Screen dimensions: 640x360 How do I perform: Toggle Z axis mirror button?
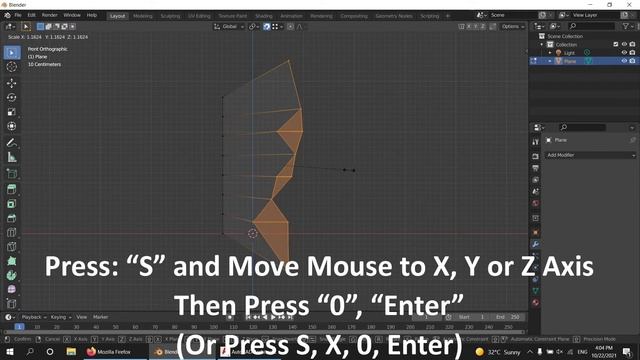click(483, 27)
